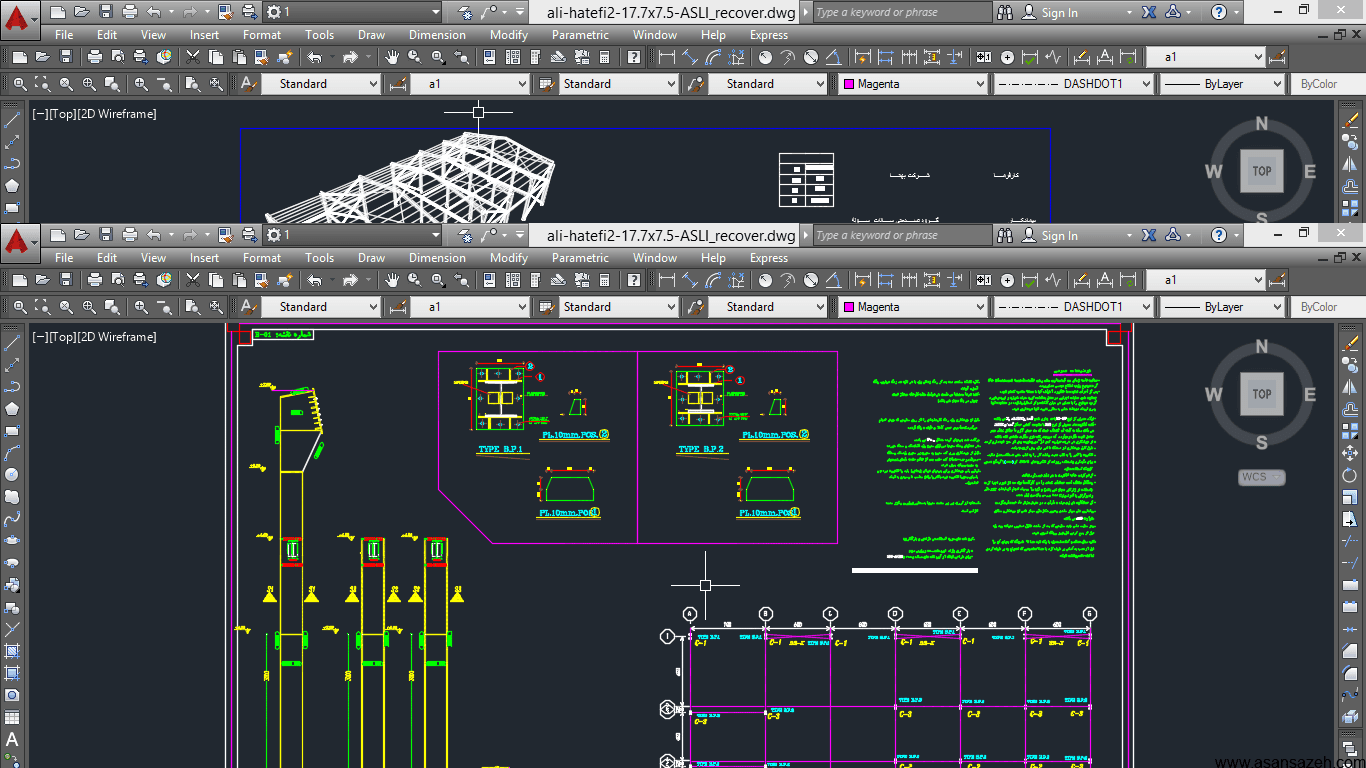Choose the Circle tool in lower window
The image size is (1366, 768).
(x=12, y=474)
